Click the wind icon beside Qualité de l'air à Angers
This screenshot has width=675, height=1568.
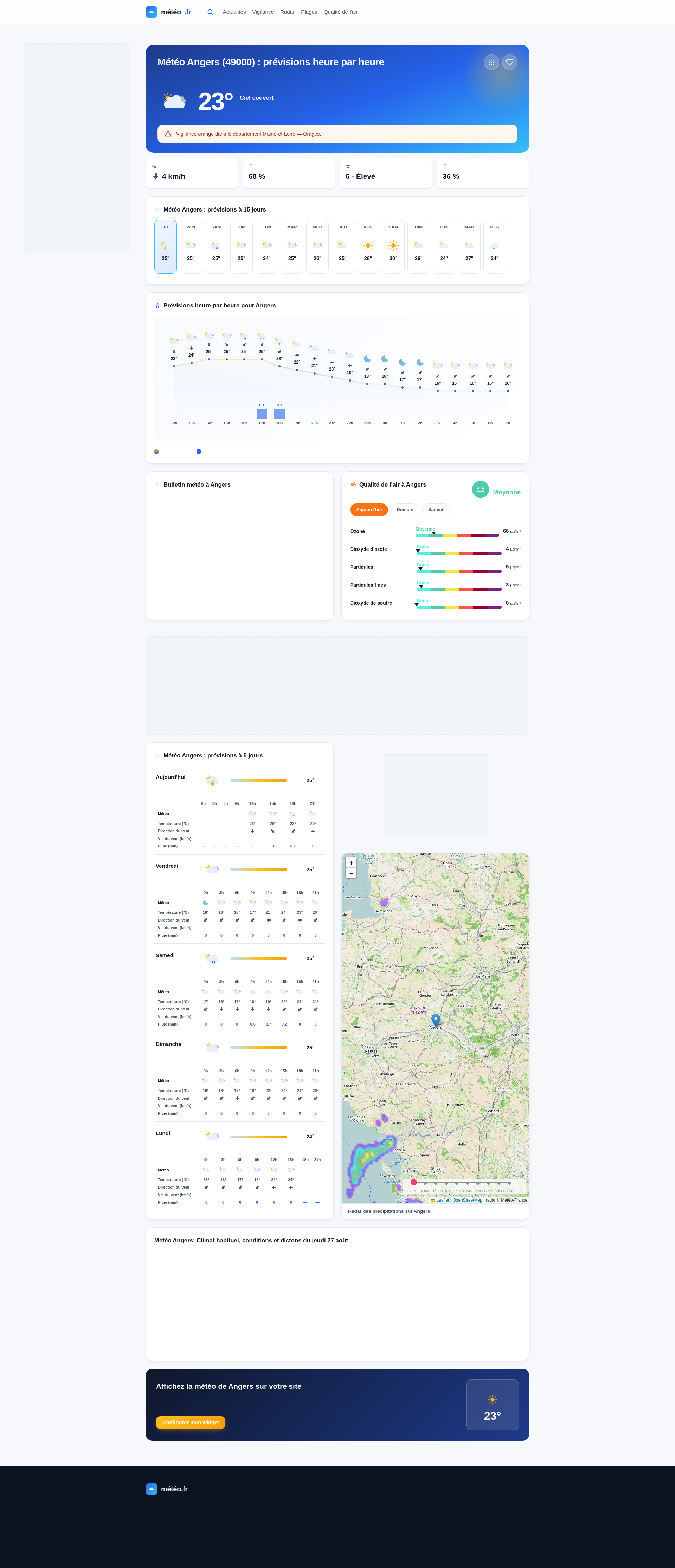pos(353,484)
